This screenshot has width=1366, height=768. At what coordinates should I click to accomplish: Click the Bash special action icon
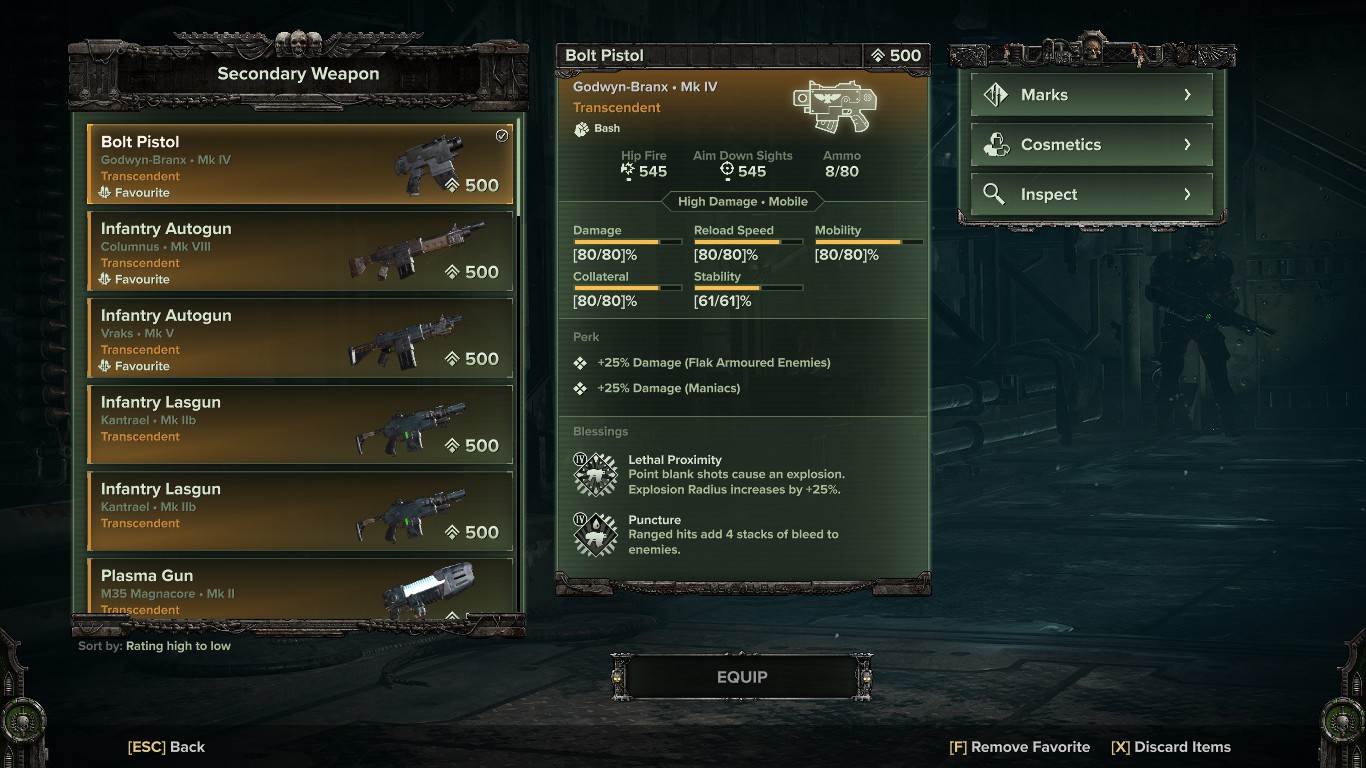(x=581, y=129)
